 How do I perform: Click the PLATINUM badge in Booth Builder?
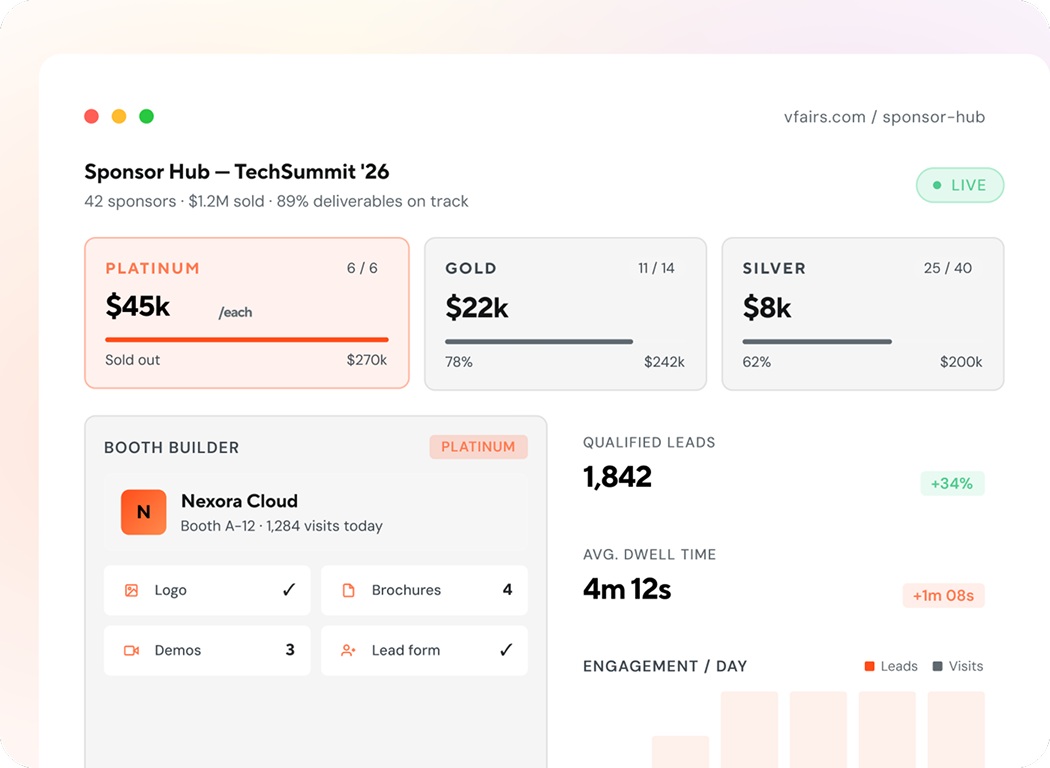pyautogui.click(x=478, y=447)
